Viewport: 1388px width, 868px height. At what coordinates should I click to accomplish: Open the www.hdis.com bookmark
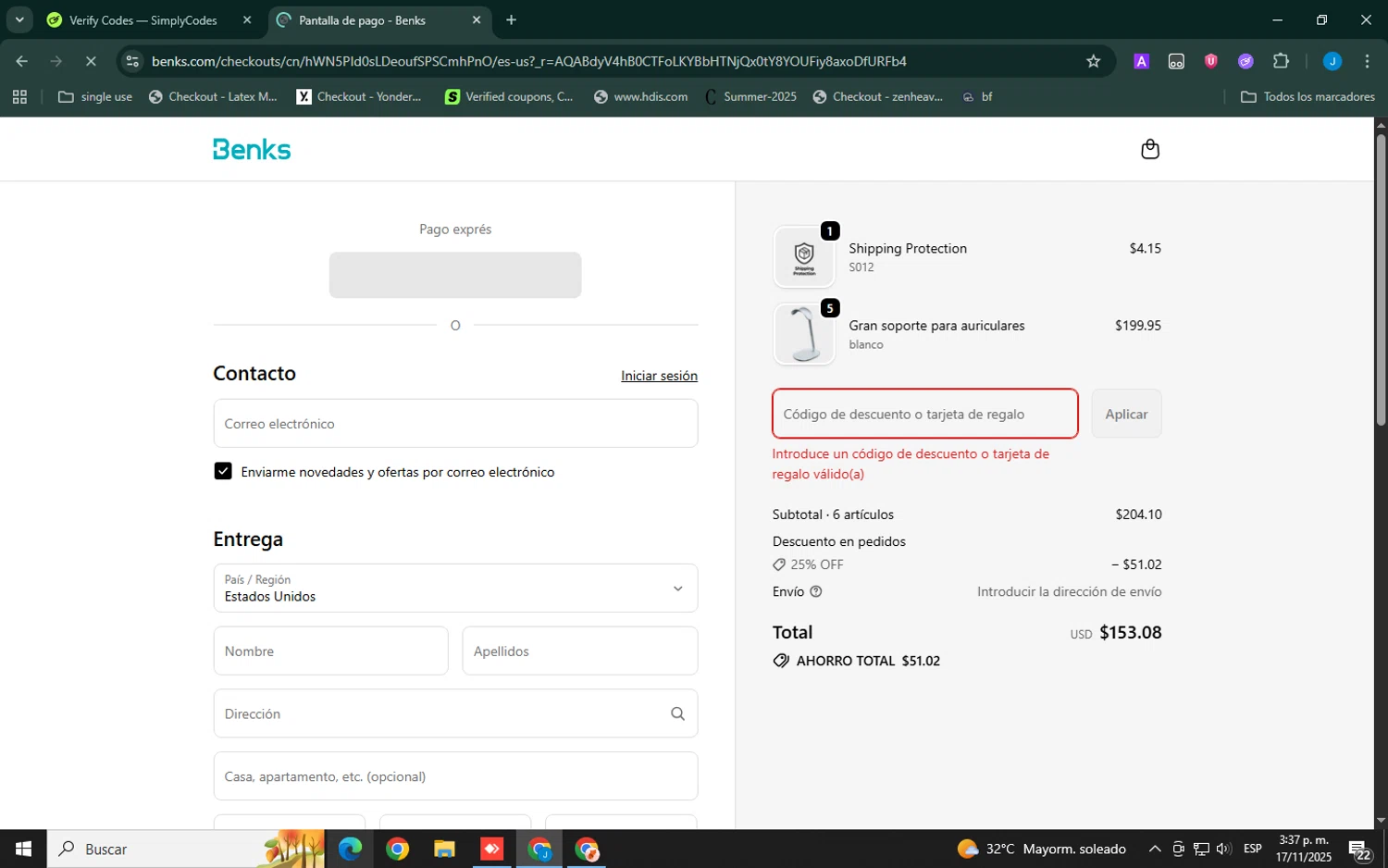pyautogui.click(x=640, y=96)
